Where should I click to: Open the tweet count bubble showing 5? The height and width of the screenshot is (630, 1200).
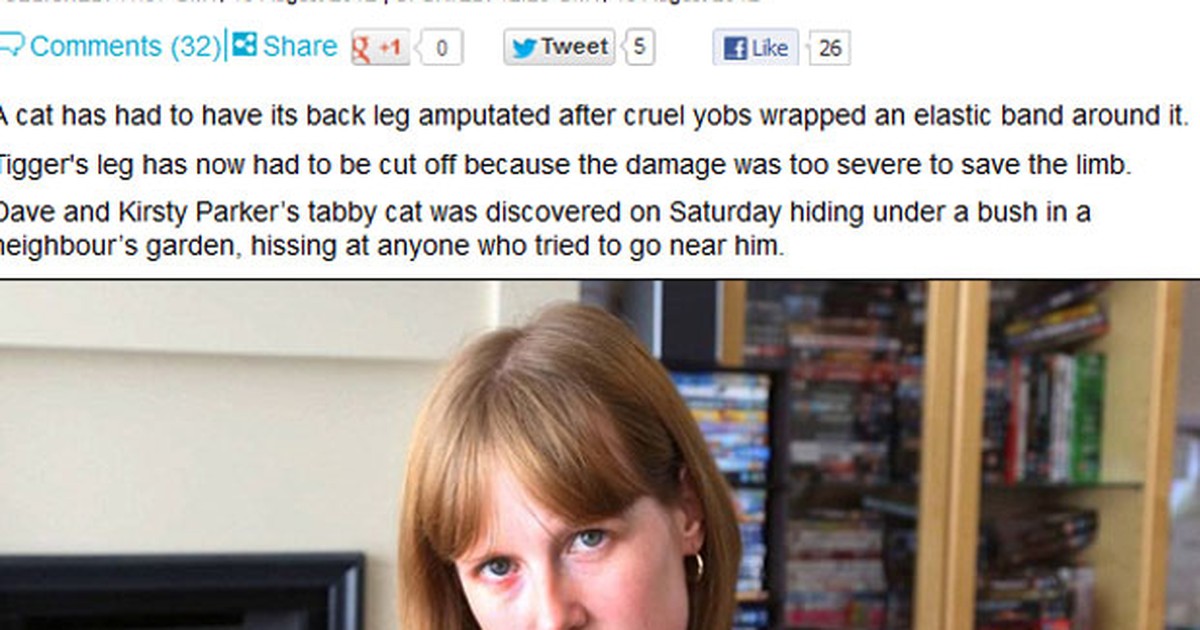pos(638,47)
